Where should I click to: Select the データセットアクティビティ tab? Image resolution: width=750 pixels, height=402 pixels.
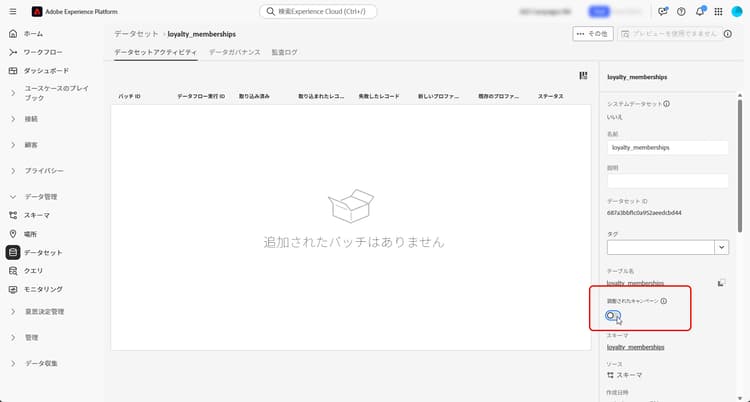(x=155, y=52)
